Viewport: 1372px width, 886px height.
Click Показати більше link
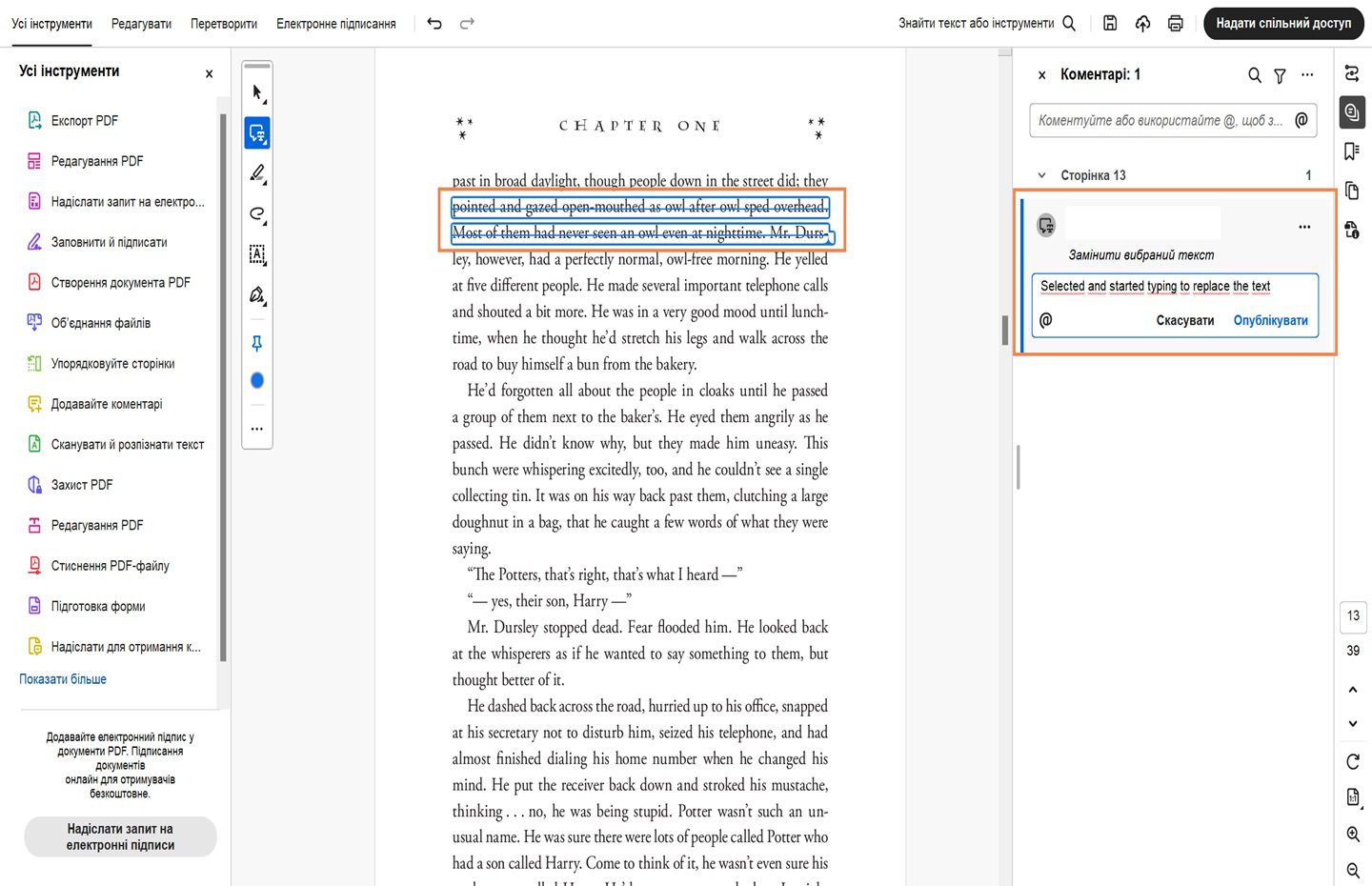[x=63, y=679]
